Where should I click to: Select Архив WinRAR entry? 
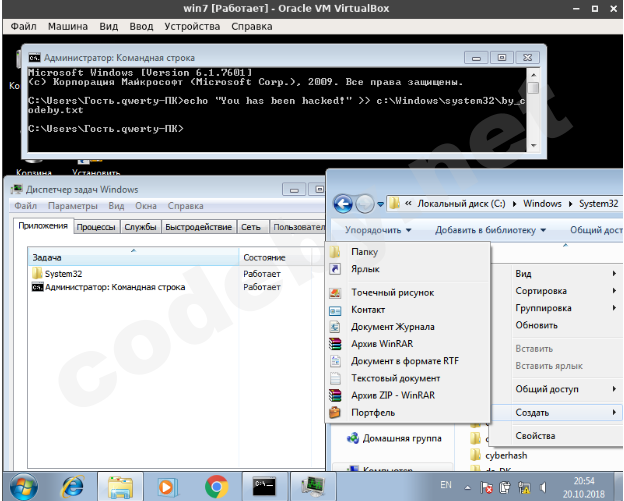pyautogui.click(x=408, y=344)
